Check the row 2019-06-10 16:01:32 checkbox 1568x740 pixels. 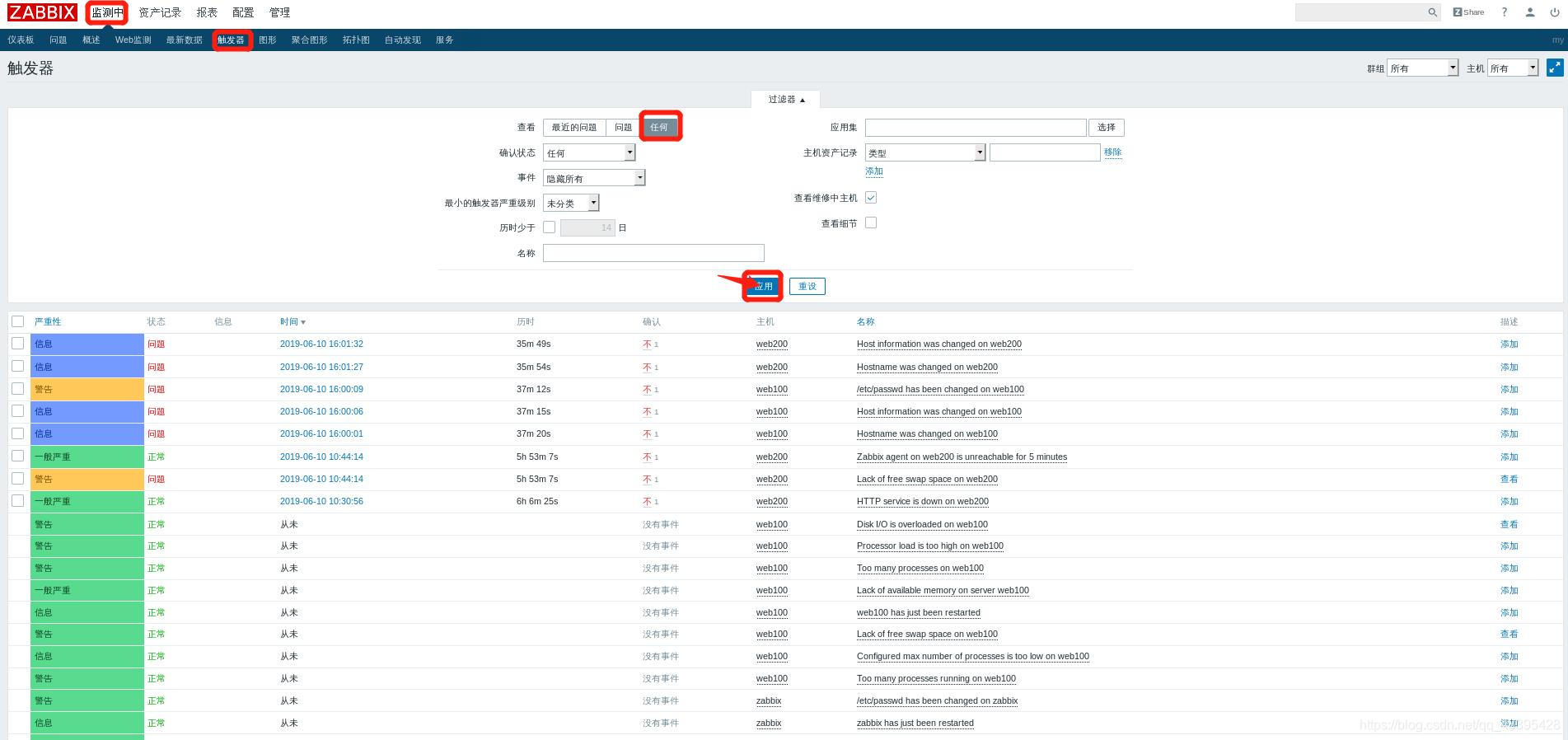pos(17,344)
